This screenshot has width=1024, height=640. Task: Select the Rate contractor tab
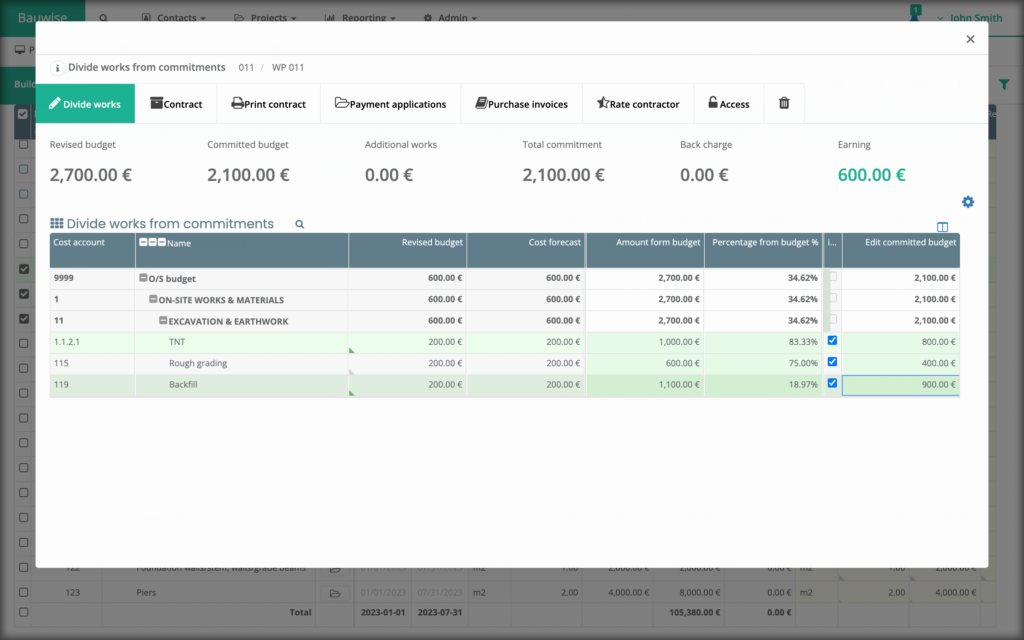tap(638, 103)
